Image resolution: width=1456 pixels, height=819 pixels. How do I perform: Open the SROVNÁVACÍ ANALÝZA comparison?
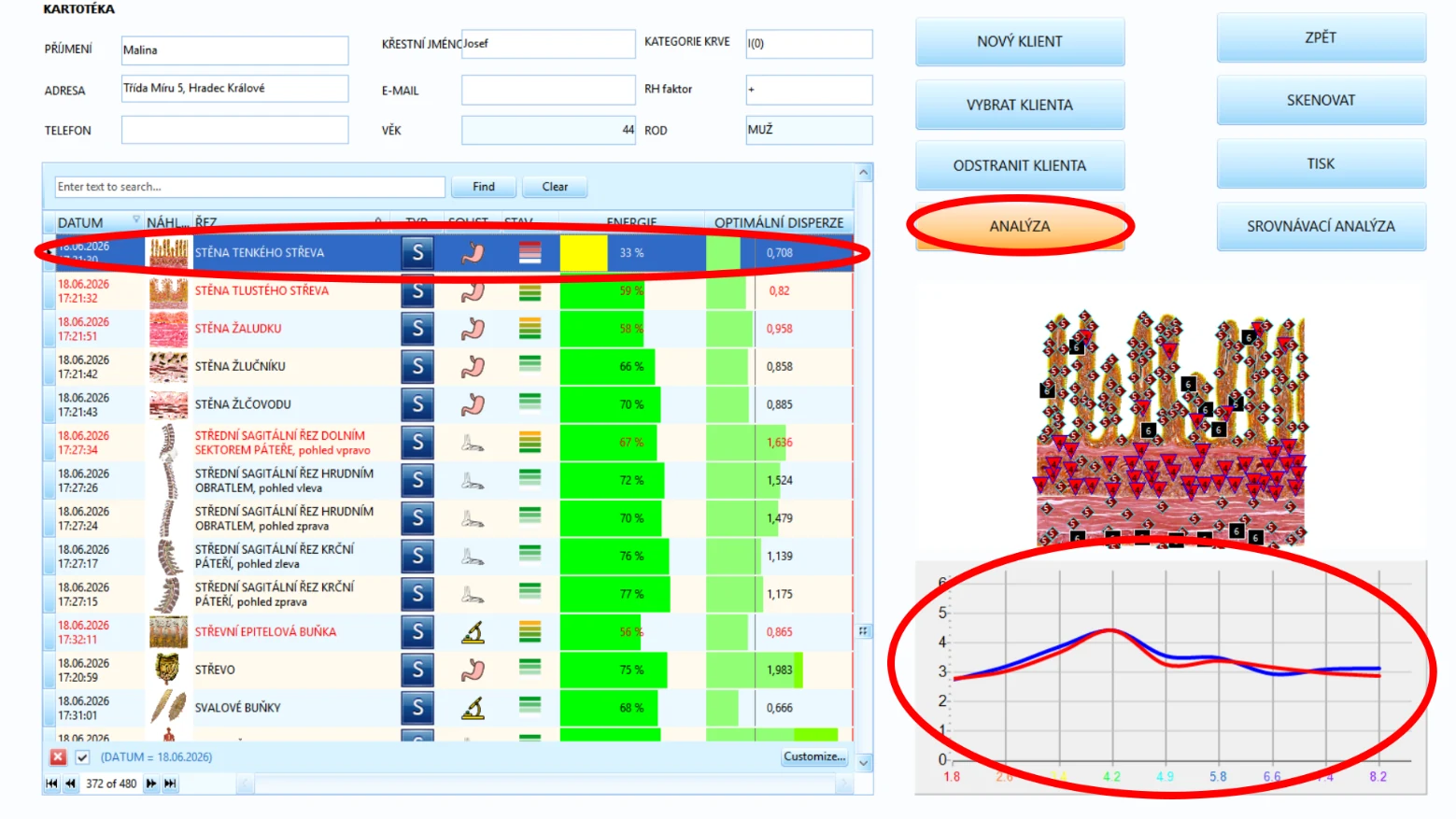tap(1321, 226)
